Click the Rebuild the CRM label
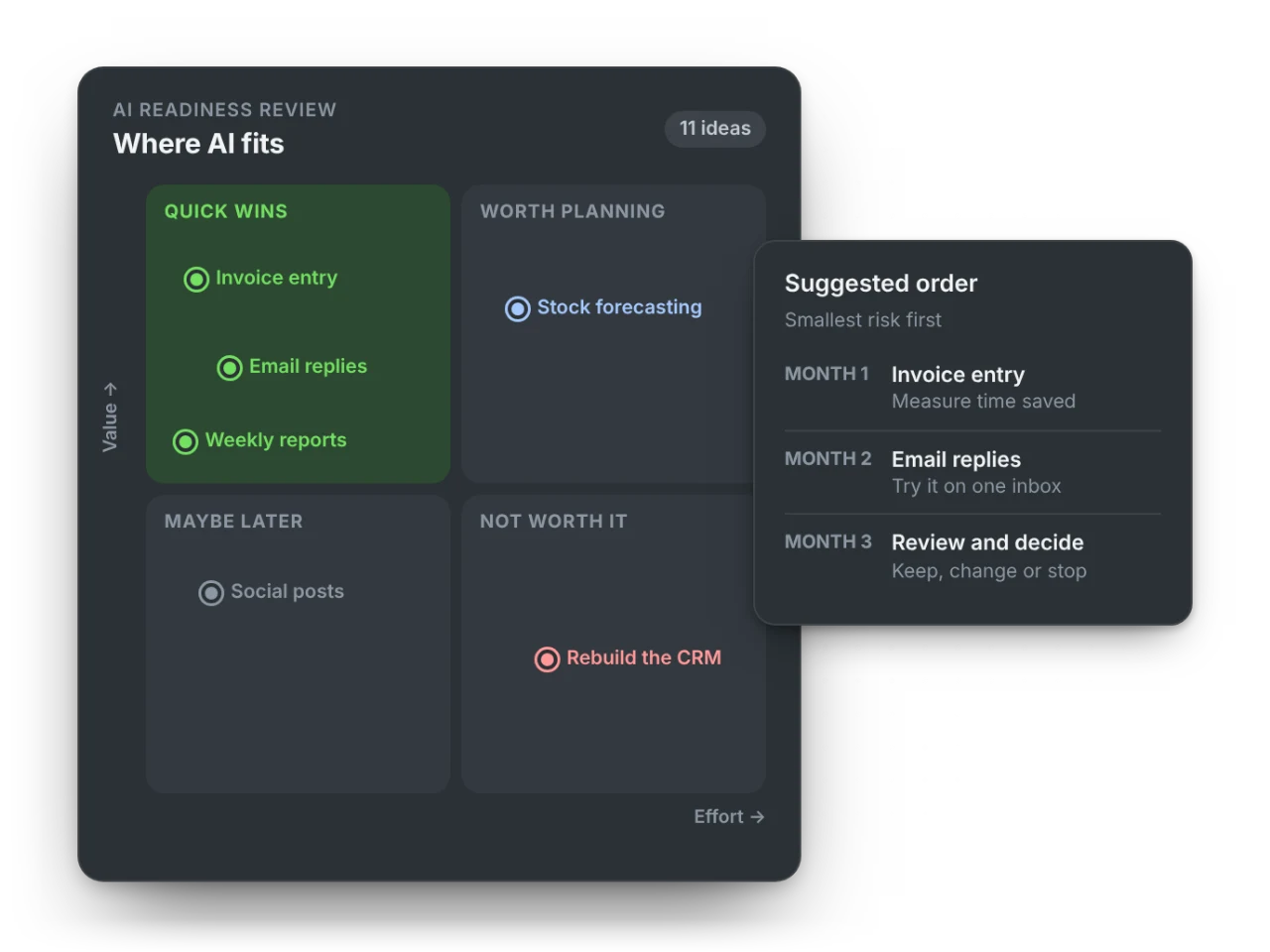 coord(644,657)
